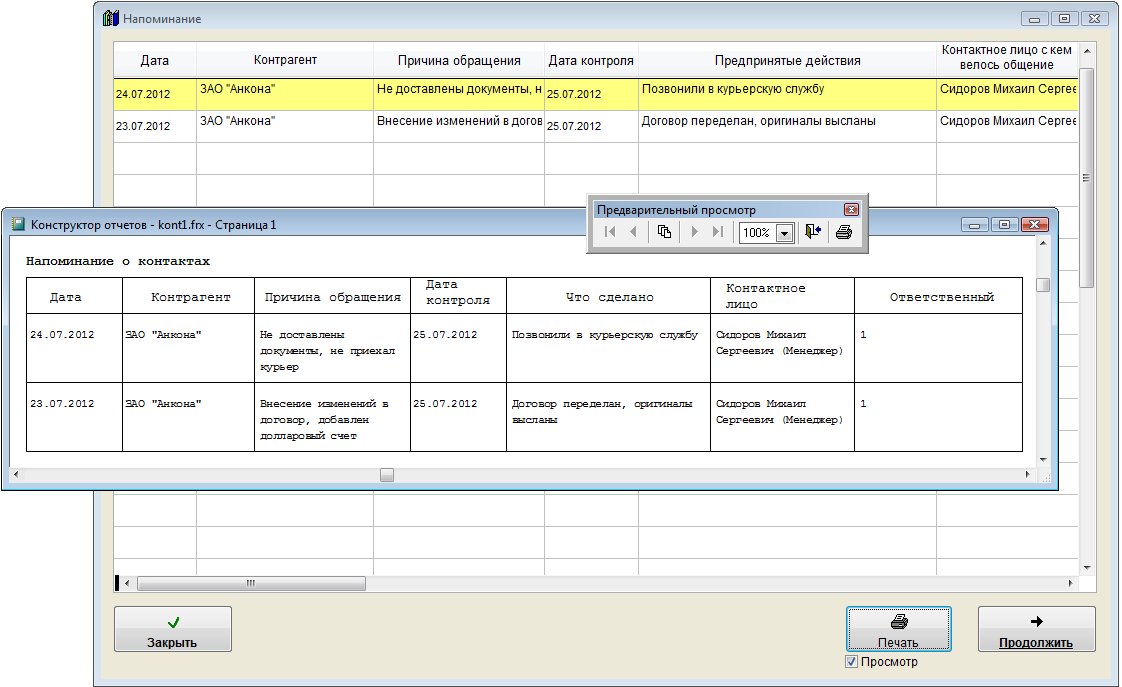Click the down arrow of preview vertical scrollbar
This screenshot has height=687, width=1122.
1043,459
